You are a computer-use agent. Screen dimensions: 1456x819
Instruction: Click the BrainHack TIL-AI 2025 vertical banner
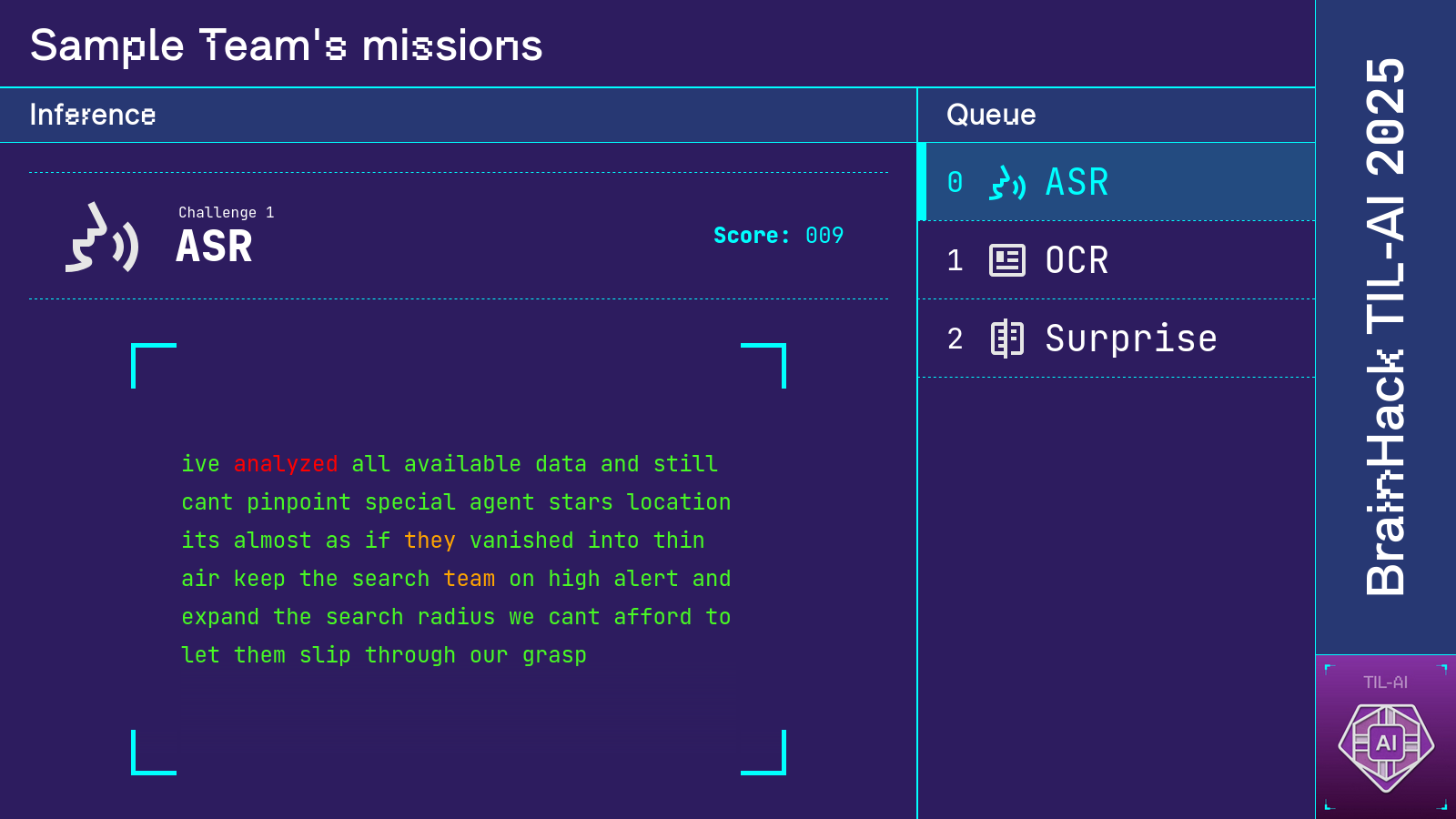click(1385, 328)
